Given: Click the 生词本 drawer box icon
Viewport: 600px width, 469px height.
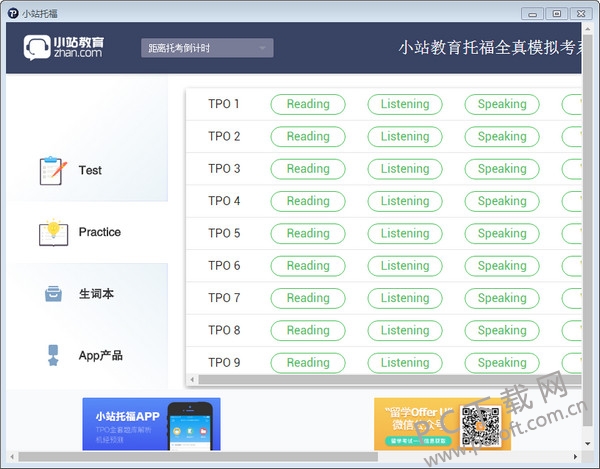Looking at the screenshot, I should tap(53, 294).
